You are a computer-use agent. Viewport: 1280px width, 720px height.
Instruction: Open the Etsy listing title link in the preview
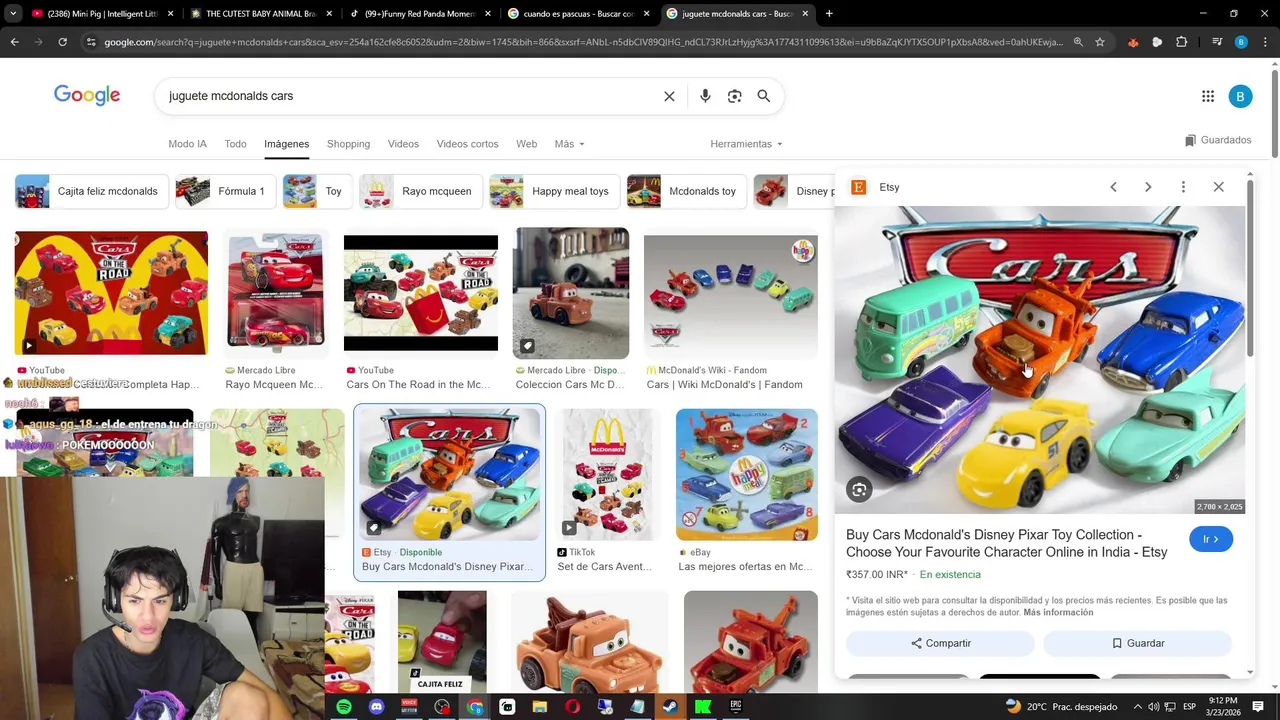tap(1006, 543)
